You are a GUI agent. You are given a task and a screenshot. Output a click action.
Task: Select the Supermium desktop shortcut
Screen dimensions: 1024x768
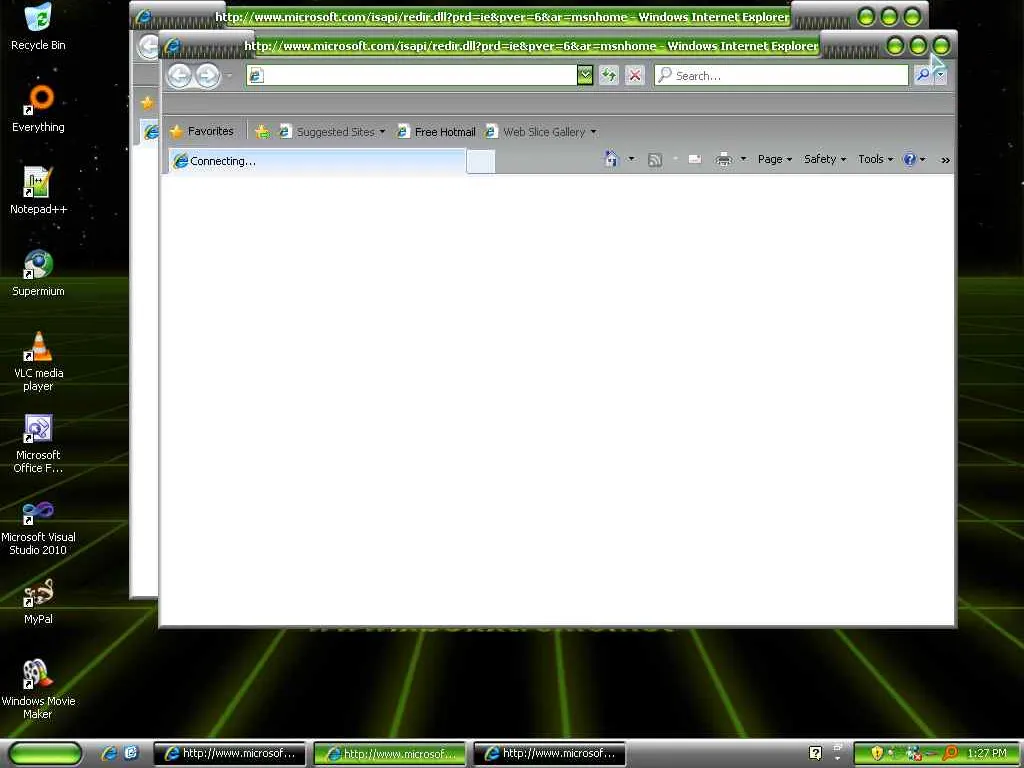click(38, 273)
